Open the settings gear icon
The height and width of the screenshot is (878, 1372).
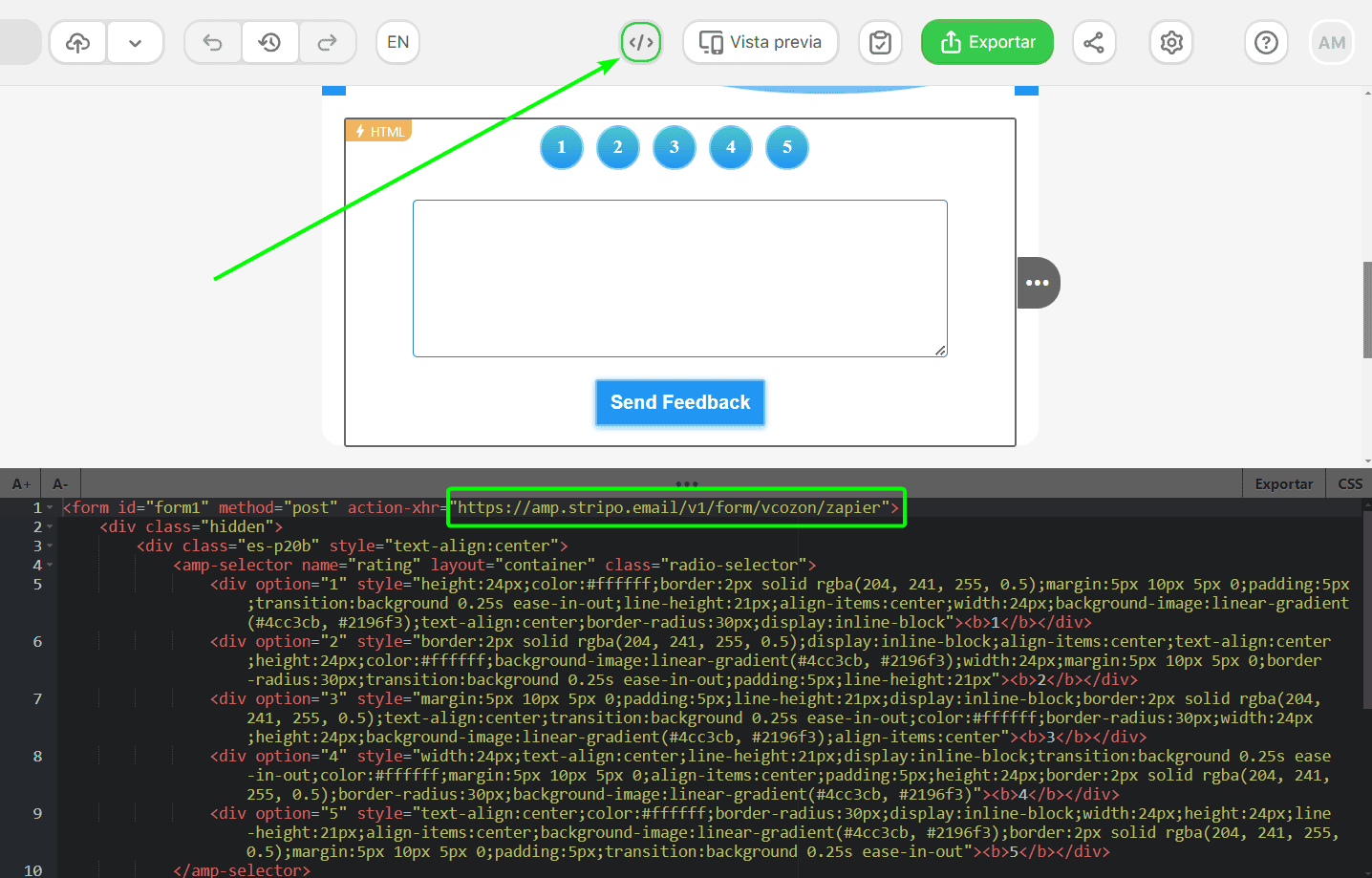coord(1171,42)
